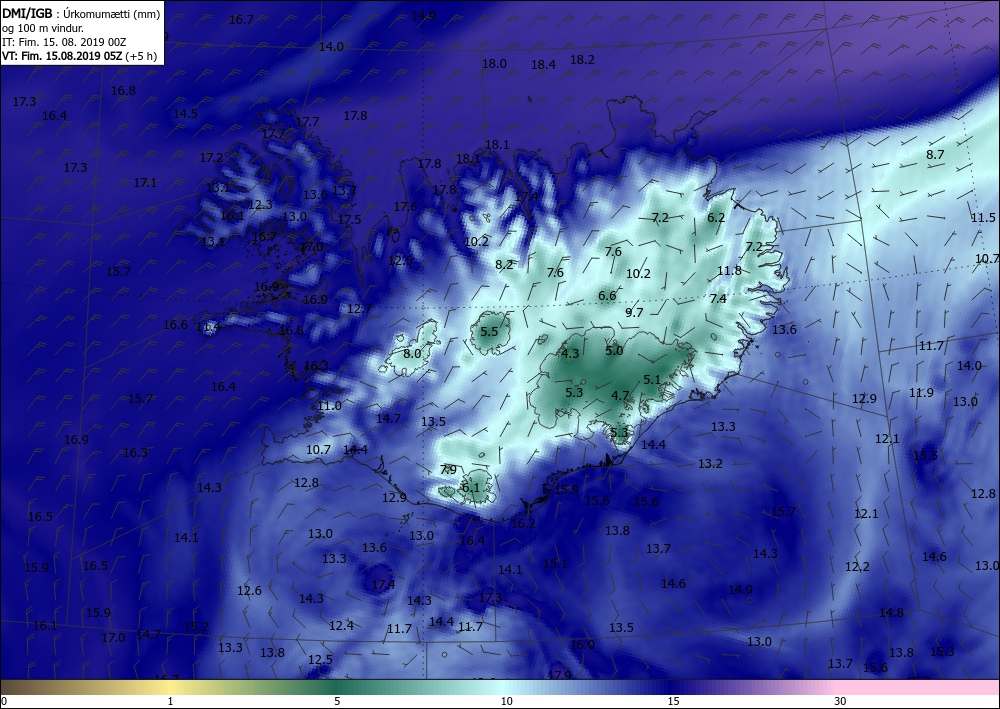The height and width of the screenshot is (709, 1000).
Task: Click the map value "16.6"
Action: point(175,325)
